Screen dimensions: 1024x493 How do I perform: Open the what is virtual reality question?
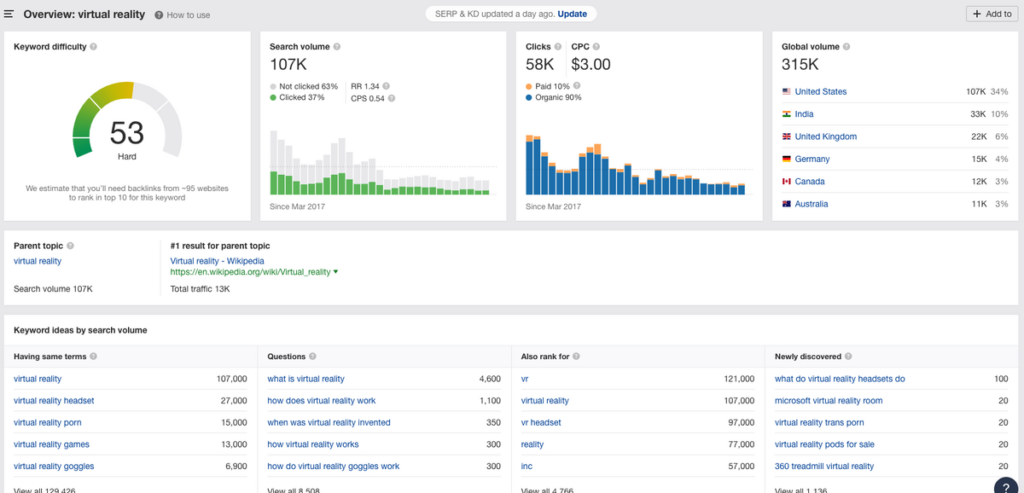tap(306, 379)
